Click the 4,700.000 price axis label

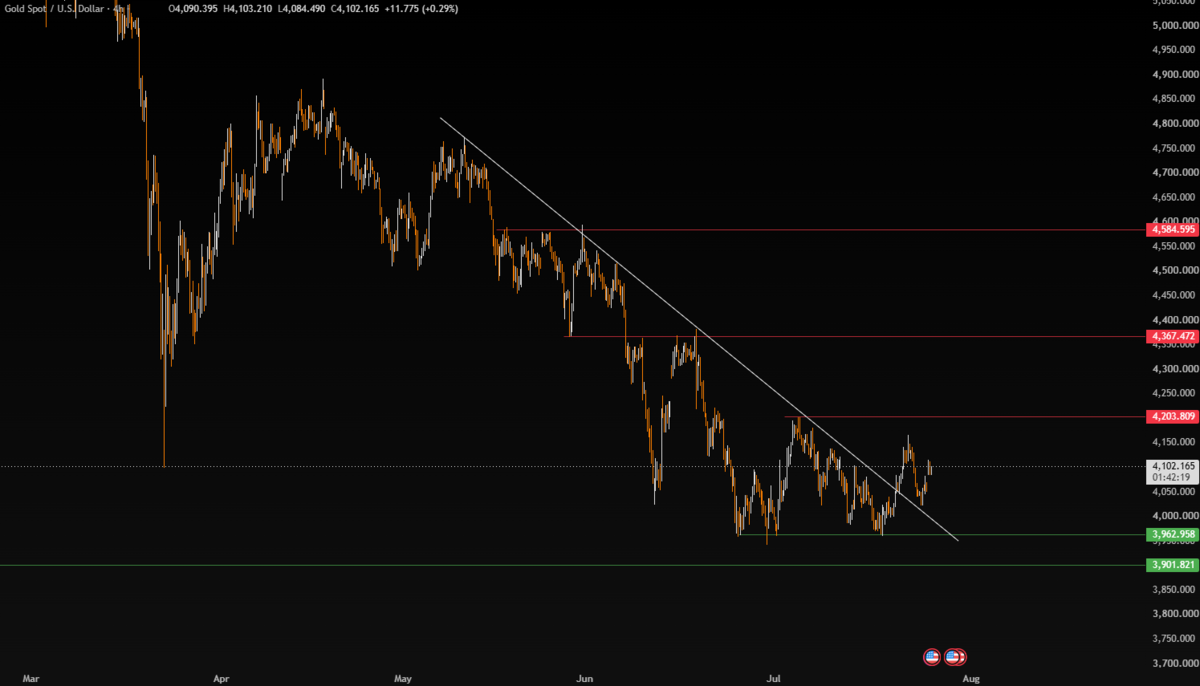point(1174,172)
